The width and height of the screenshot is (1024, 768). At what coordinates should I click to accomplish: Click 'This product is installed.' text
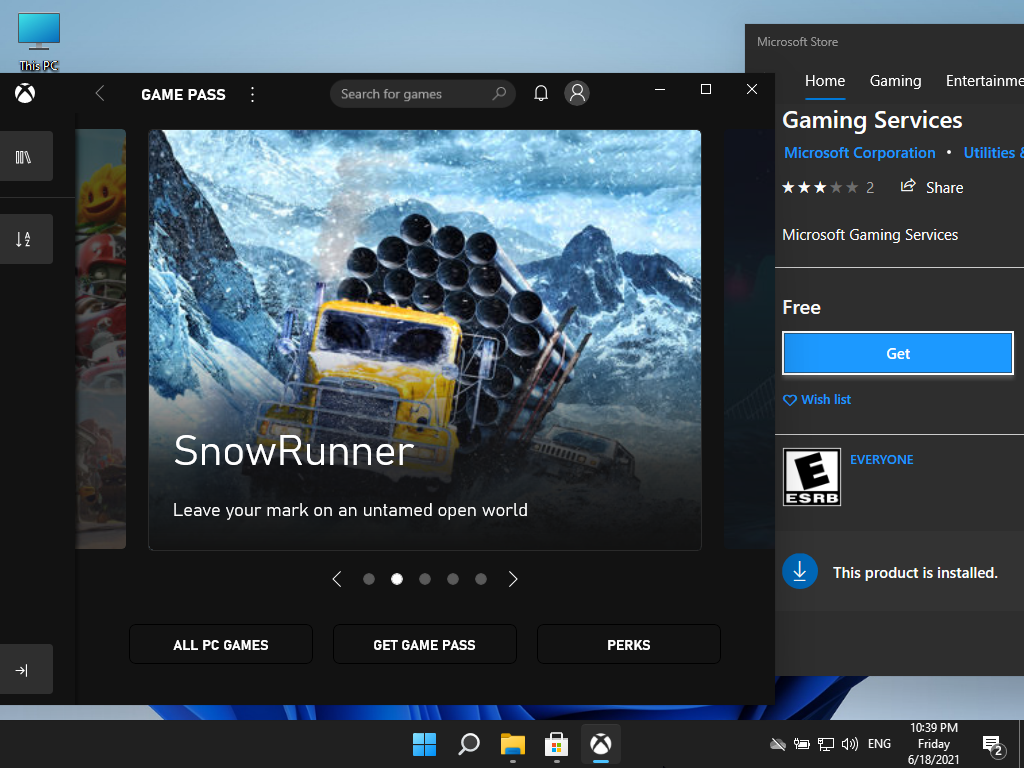(916, 573)
